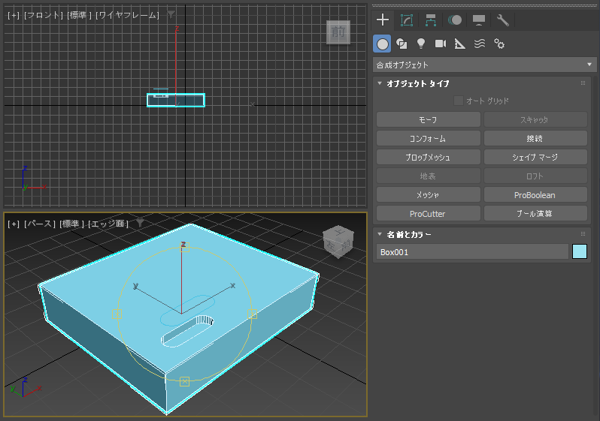Image resolution: width=600 pixels, height=421 pixels.
Task: Open the Modify command panel tab
Action: 406,20
